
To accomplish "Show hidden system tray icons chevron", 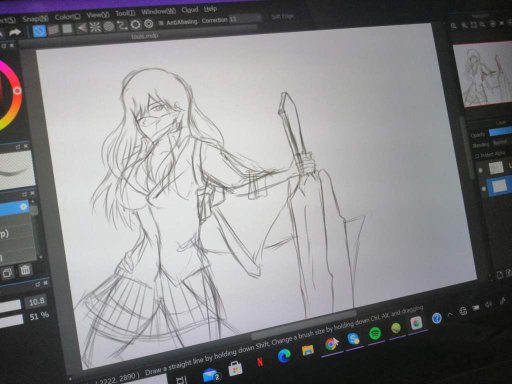I will (x=449, y=314).
